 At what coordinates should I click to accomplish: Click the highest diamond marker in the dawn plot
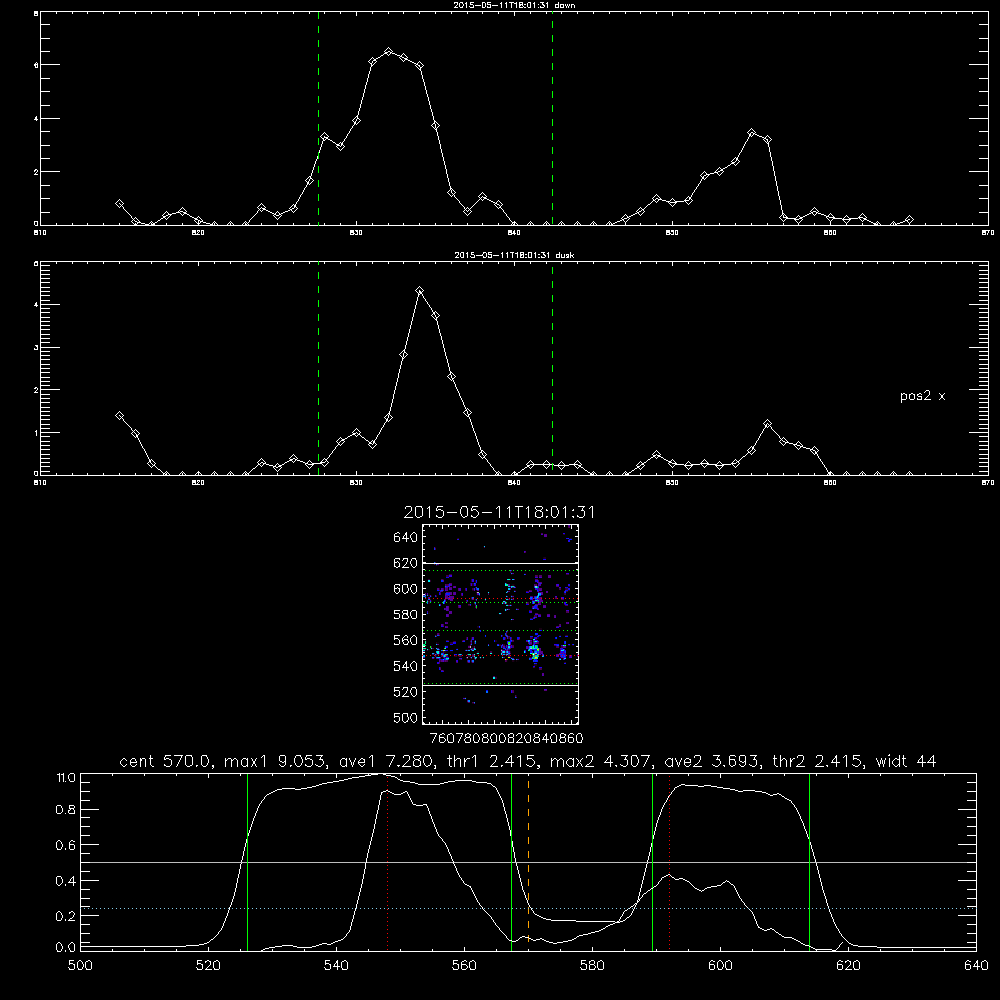coord(388,52)
